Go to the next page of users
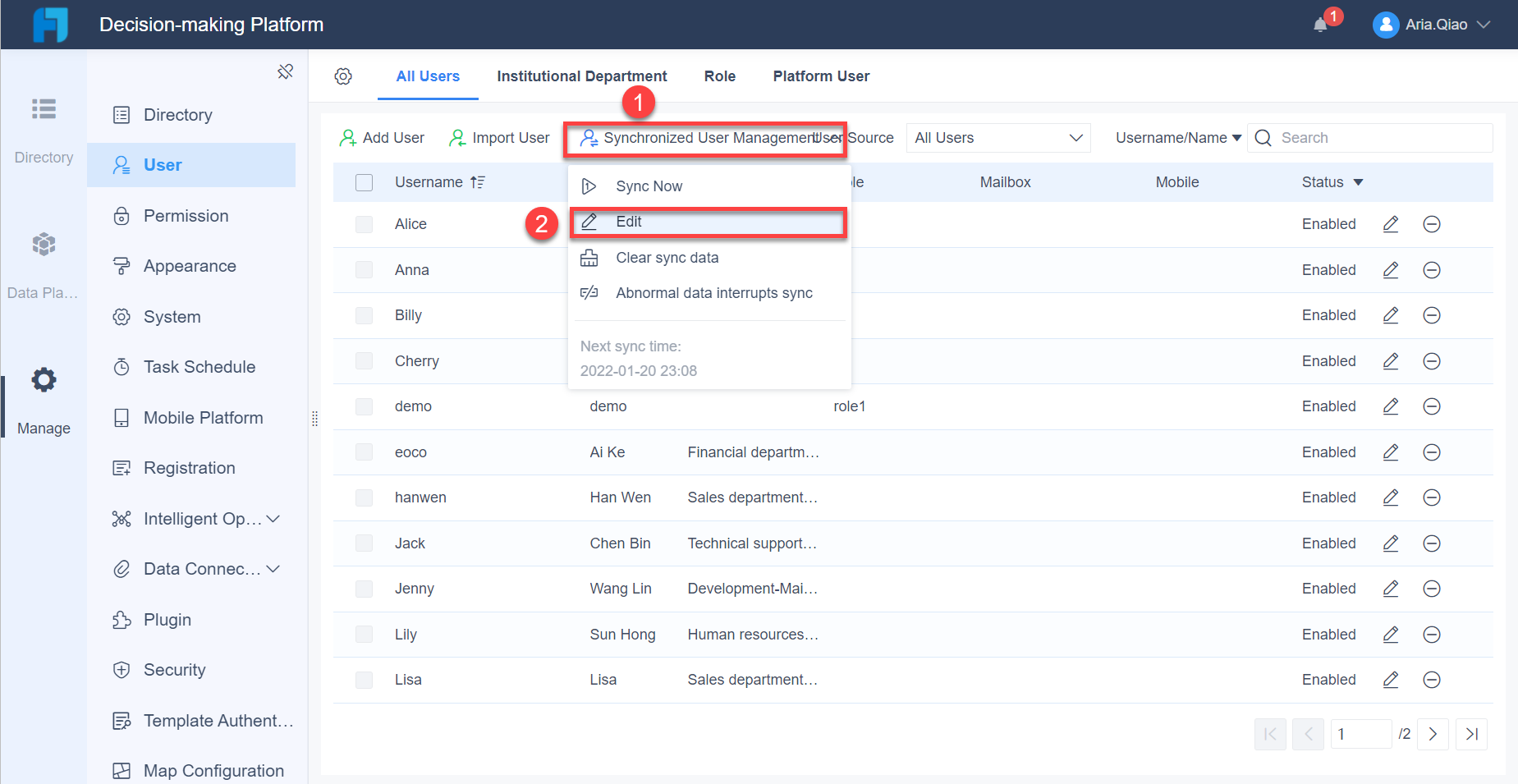 click(1433, 734)
